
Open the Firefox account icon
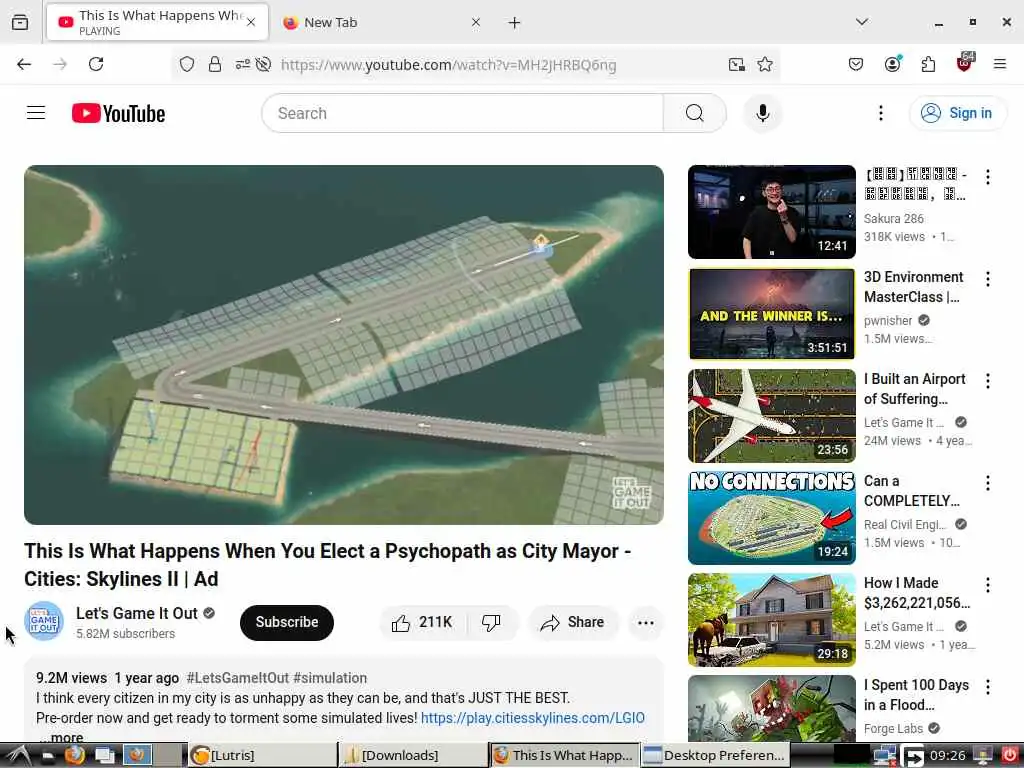tap(892, 64)
